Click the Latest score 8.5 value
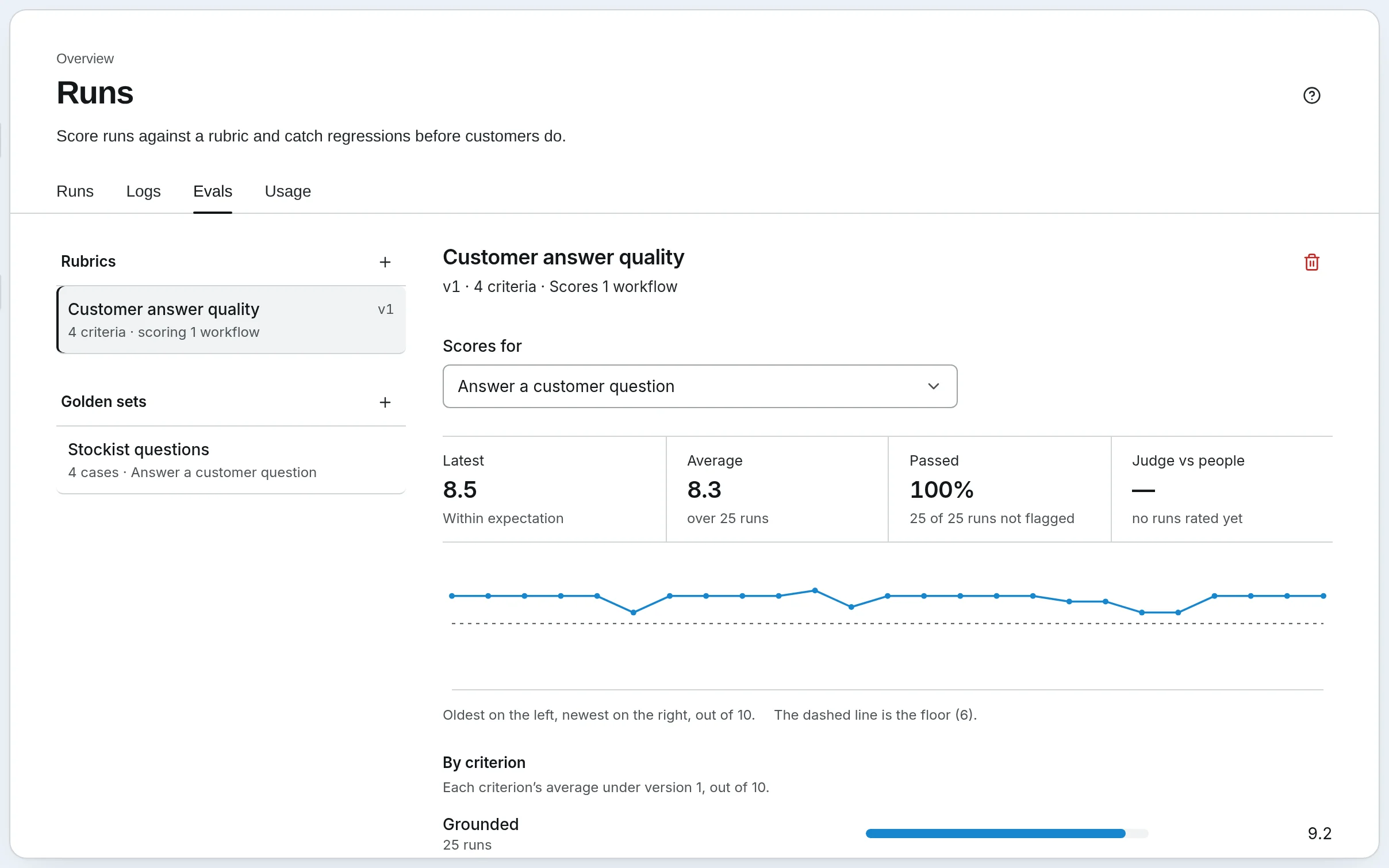Image resolution: width=1389 pixels, height=868 pixels. (x=460, y=490)
